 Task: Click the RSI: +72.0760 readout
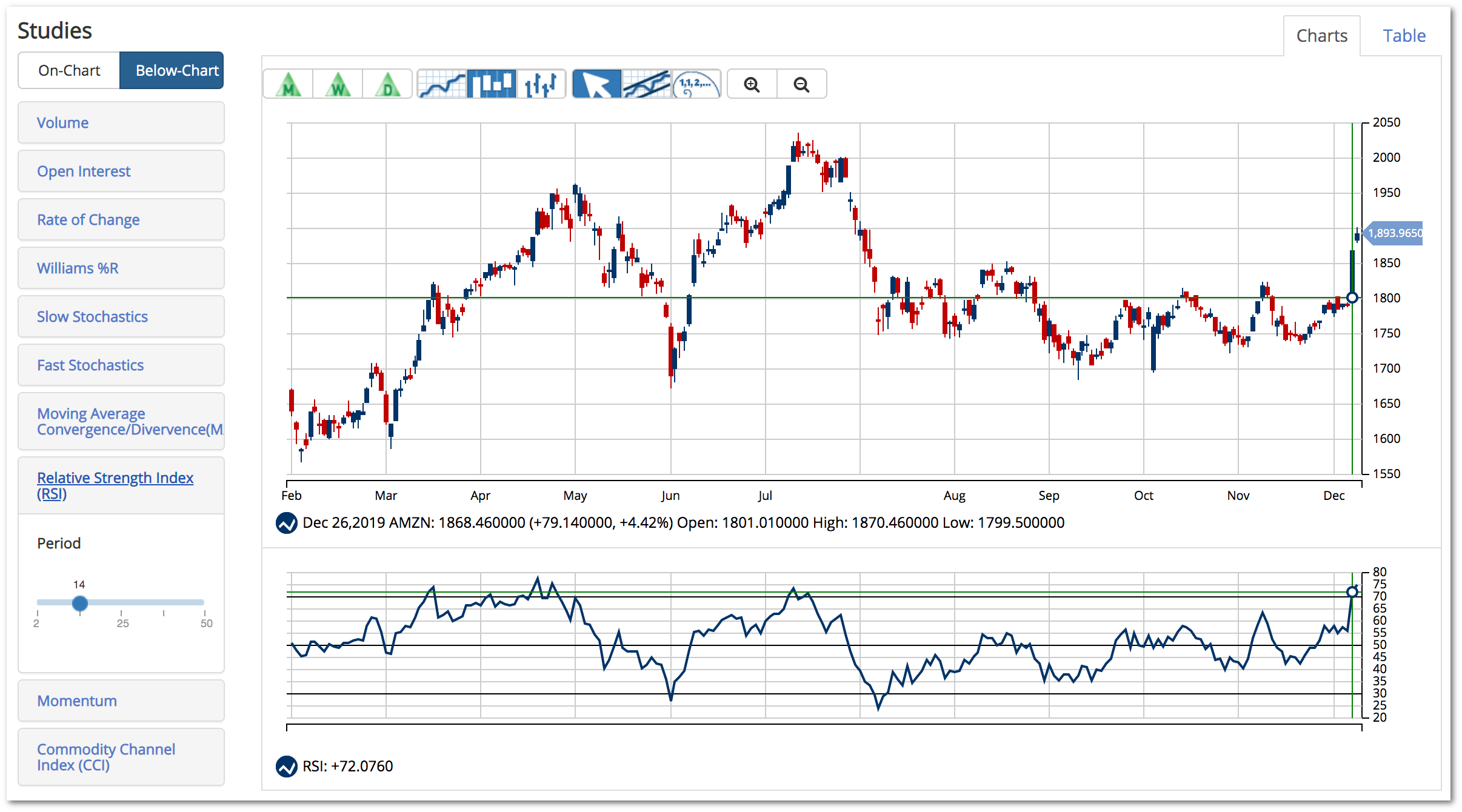347,767
